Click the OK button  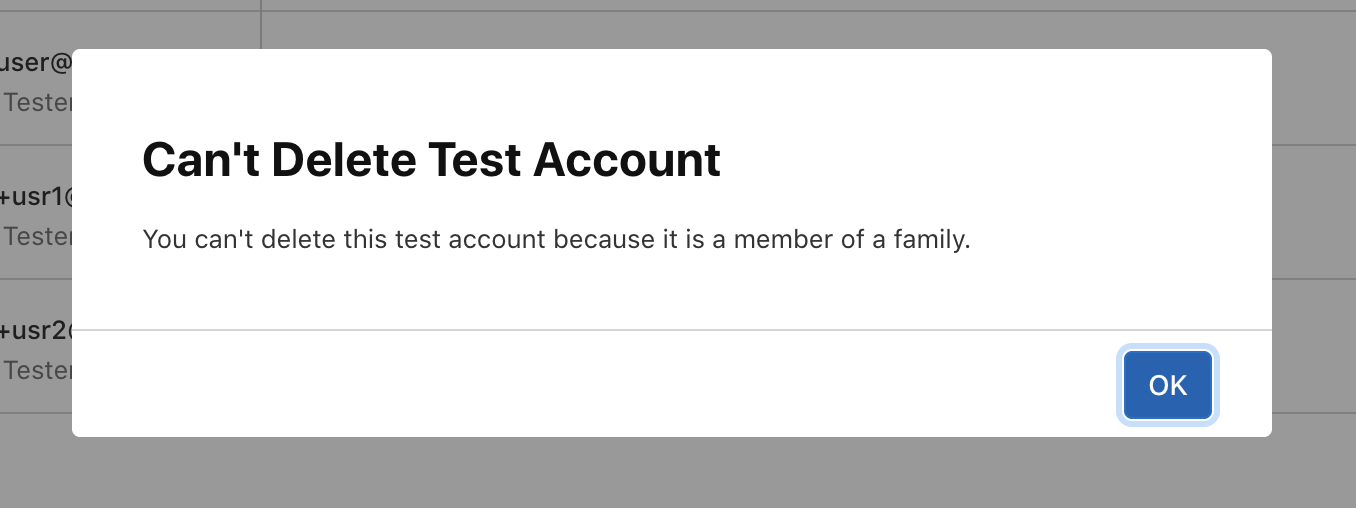[1167, 385]
